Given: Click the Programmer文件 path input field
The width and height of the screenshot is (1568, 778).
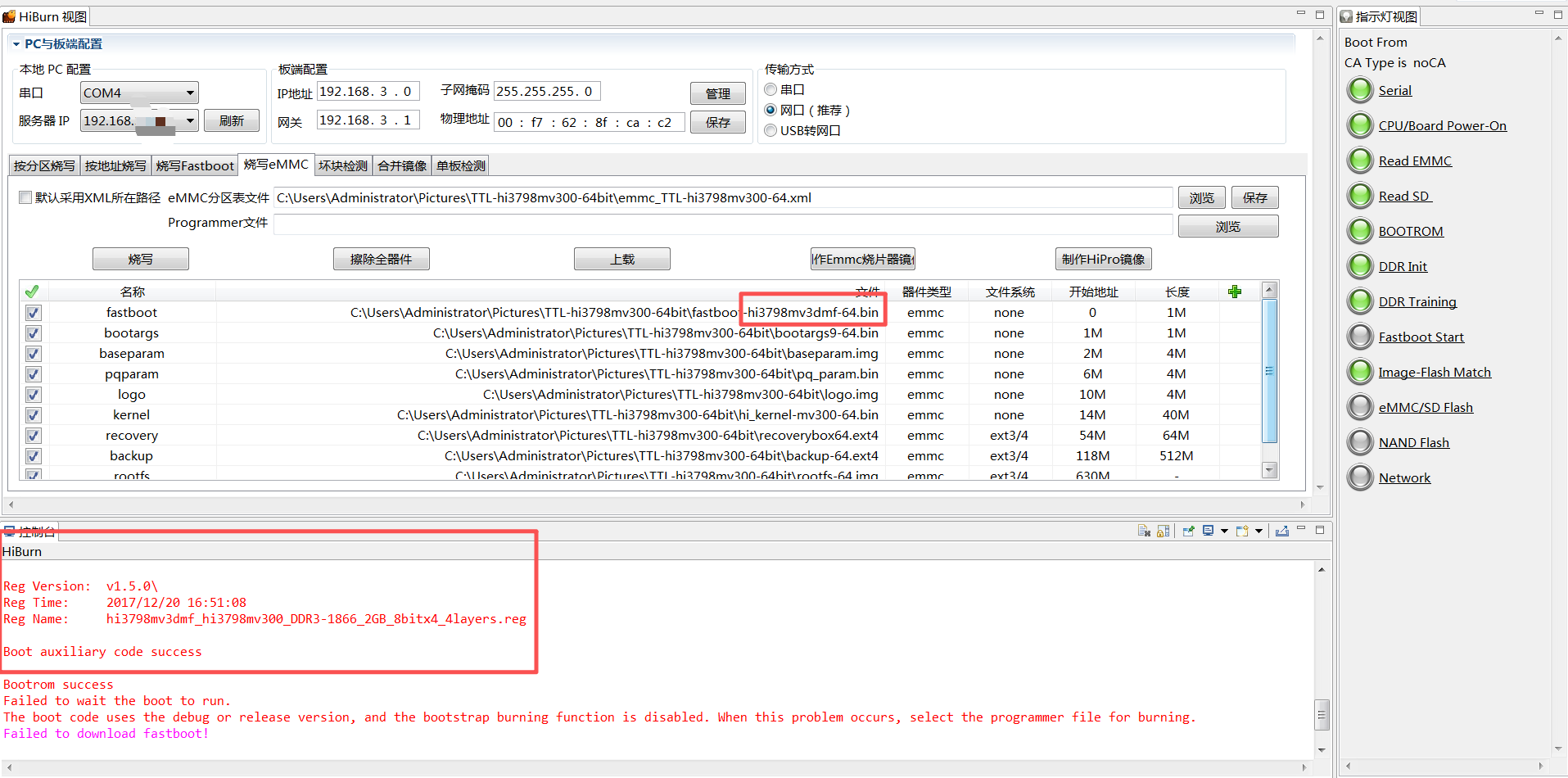Looking at the screenshot, I should coord(723,224).
